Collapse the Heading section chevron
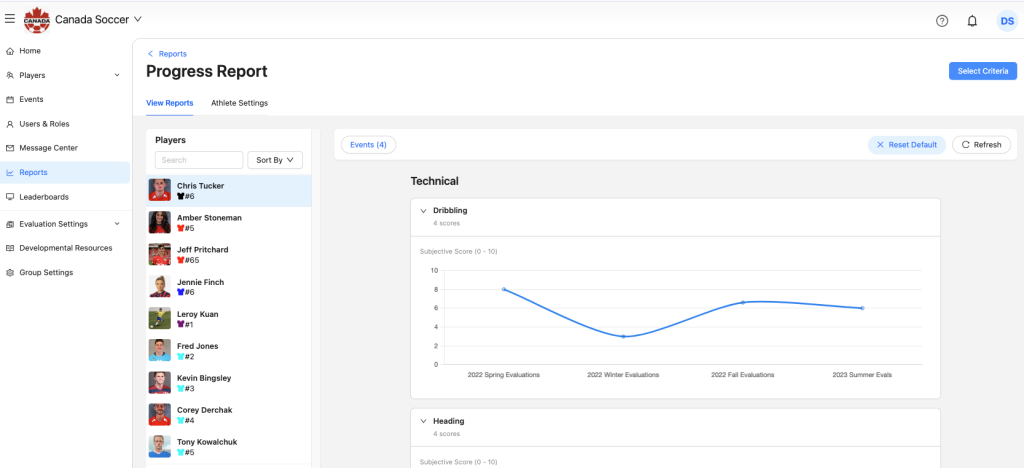This screenshot has width=1024, height=468. click(x=423, y=421)
